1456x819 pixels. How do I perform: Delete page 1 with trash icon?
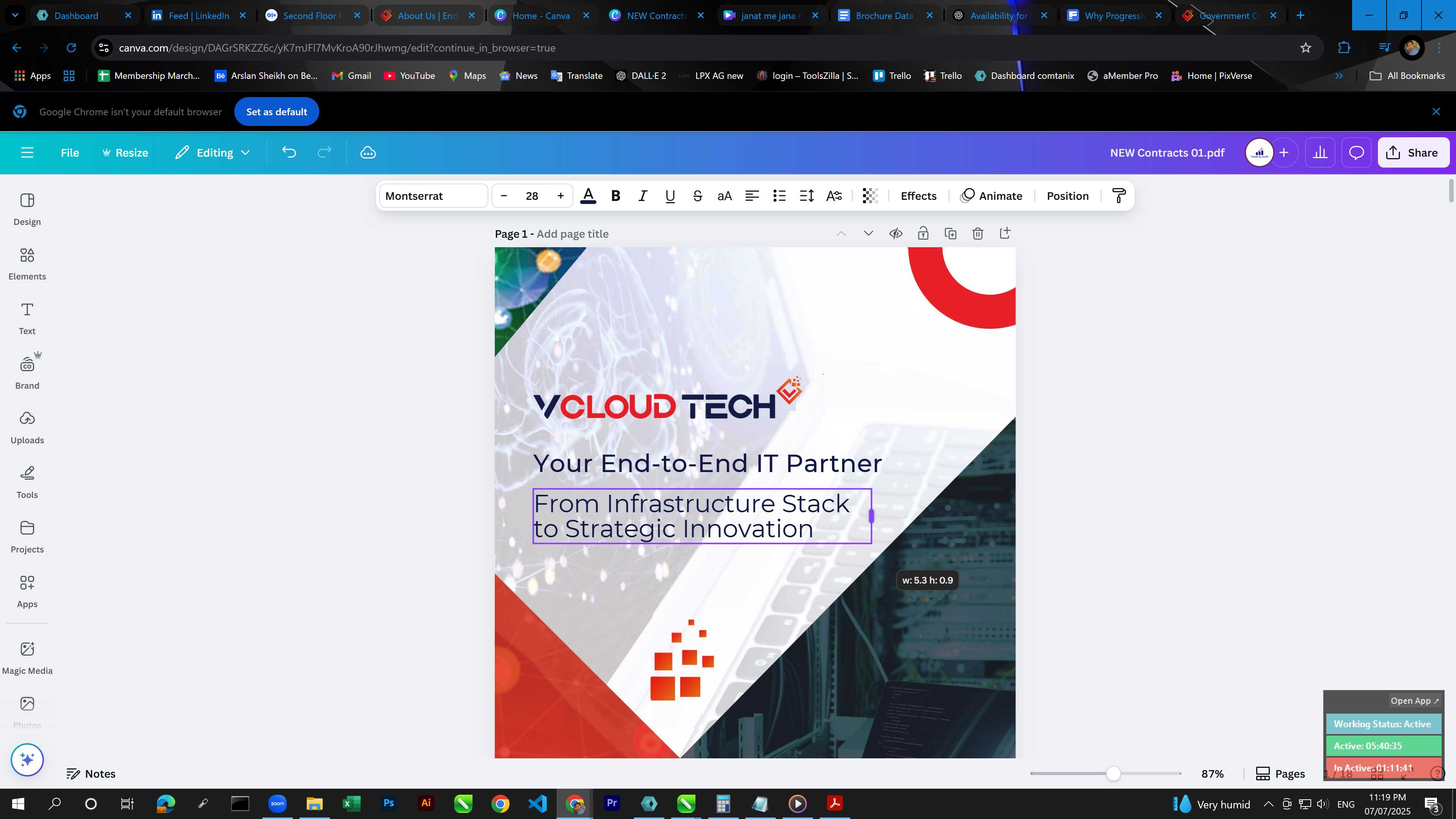pyautogui.click(x=978, y=234)
